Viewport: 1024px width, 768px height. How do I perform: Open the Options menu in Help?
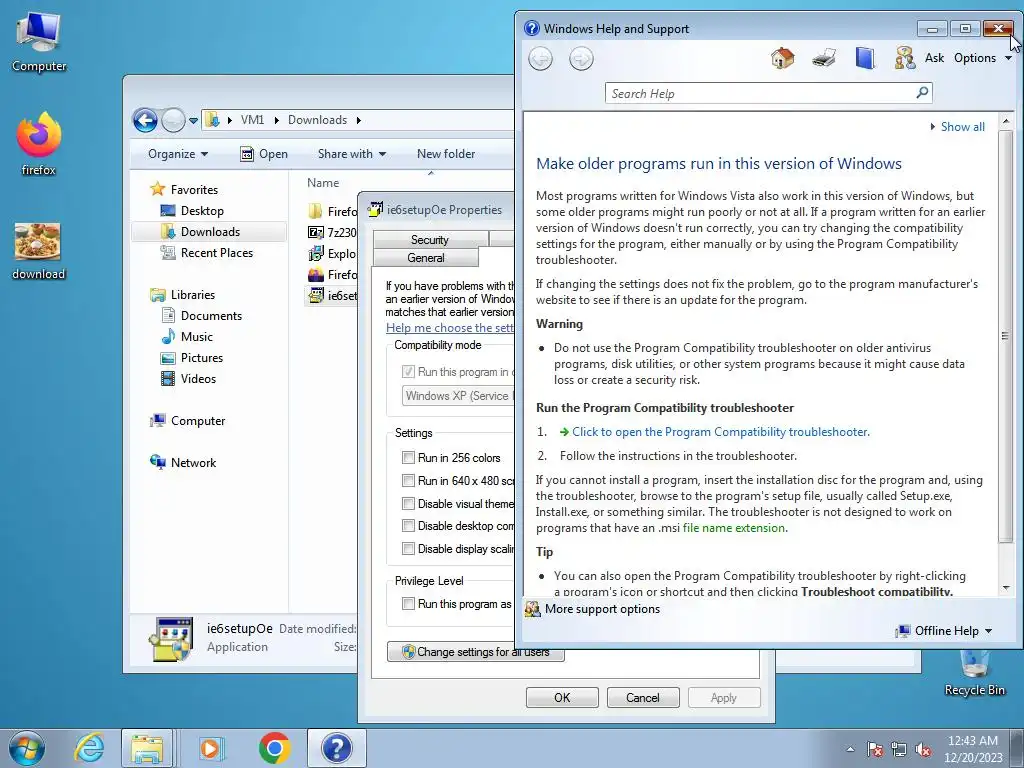[x=983, y=58]
